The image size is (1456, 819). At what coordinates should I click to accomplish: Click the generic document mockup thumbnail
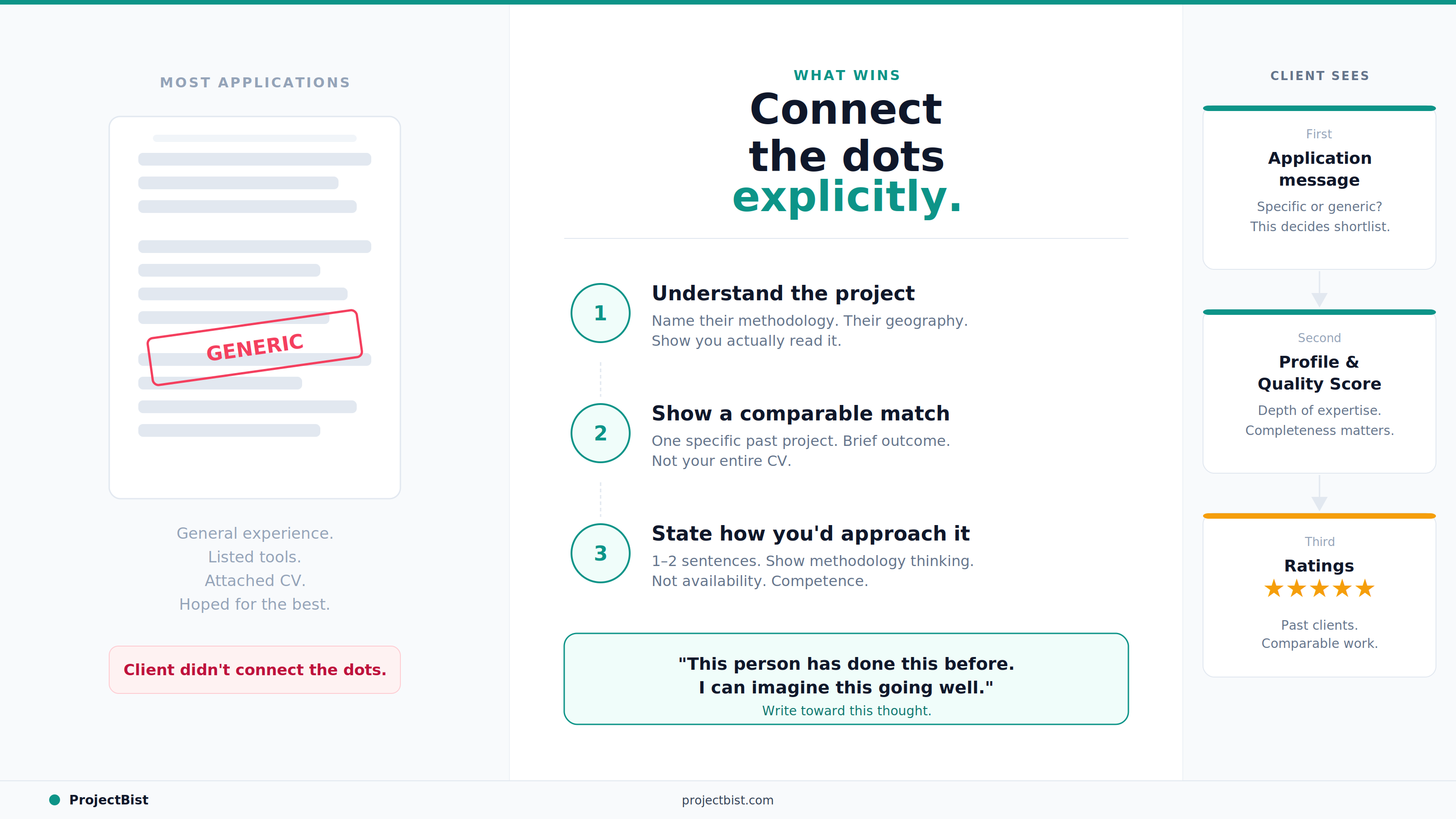(254, 308)
